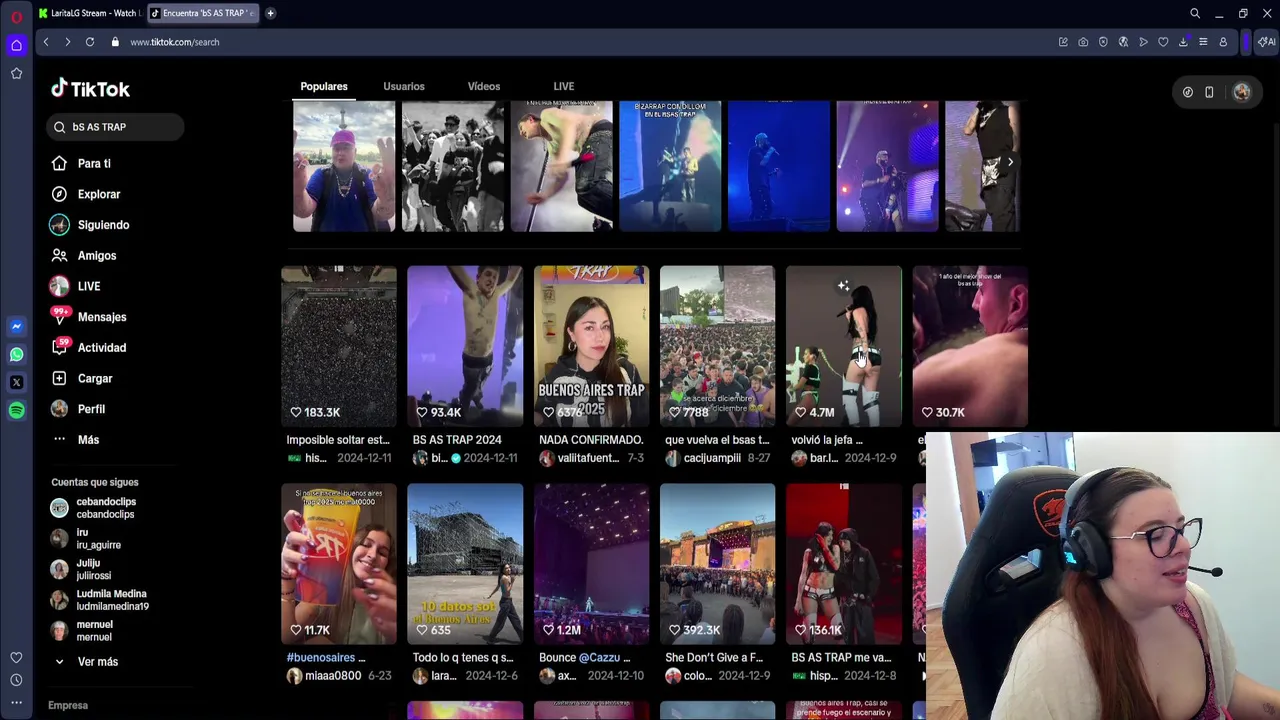Open author cacijuampiii profile
Screen dimensions: 1280x720
pos(712,458)
